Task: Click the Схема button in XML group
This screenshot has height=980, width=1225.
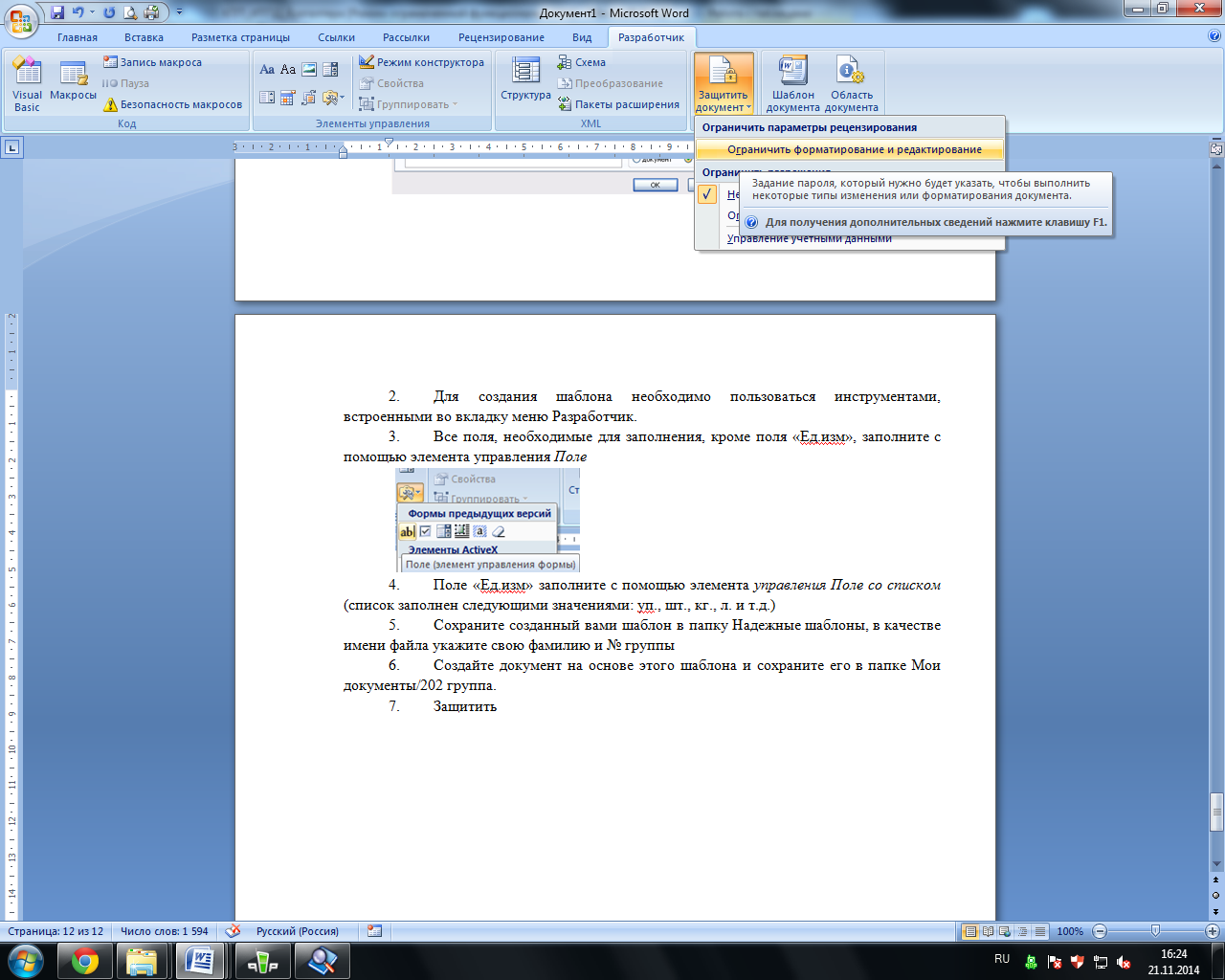Action: [581, 62]
